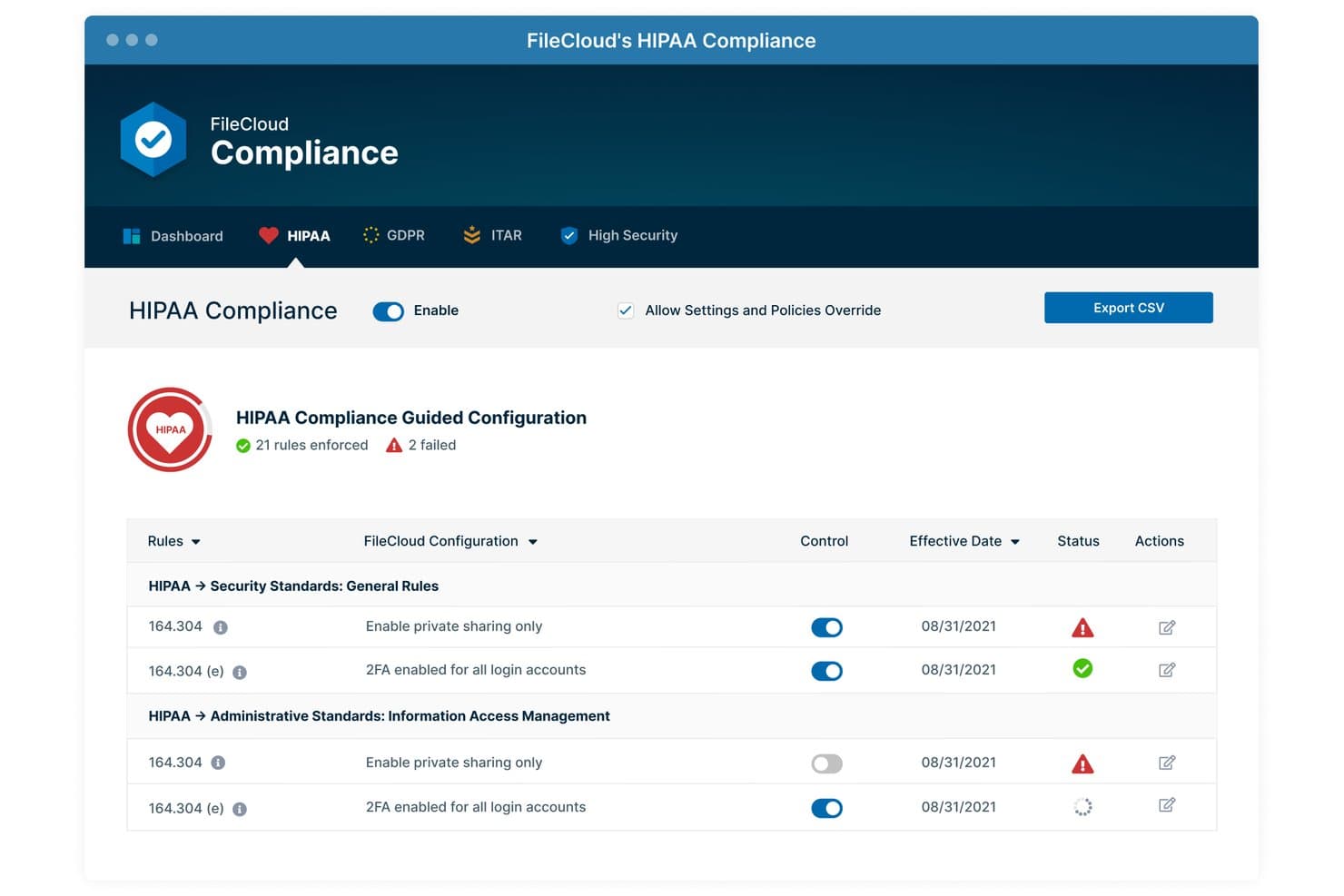This screenshot has width=1344, height=896.
Task: Click 2FA enabled text under General Rules
Action: pyautogui.click(x=476, y=670)
